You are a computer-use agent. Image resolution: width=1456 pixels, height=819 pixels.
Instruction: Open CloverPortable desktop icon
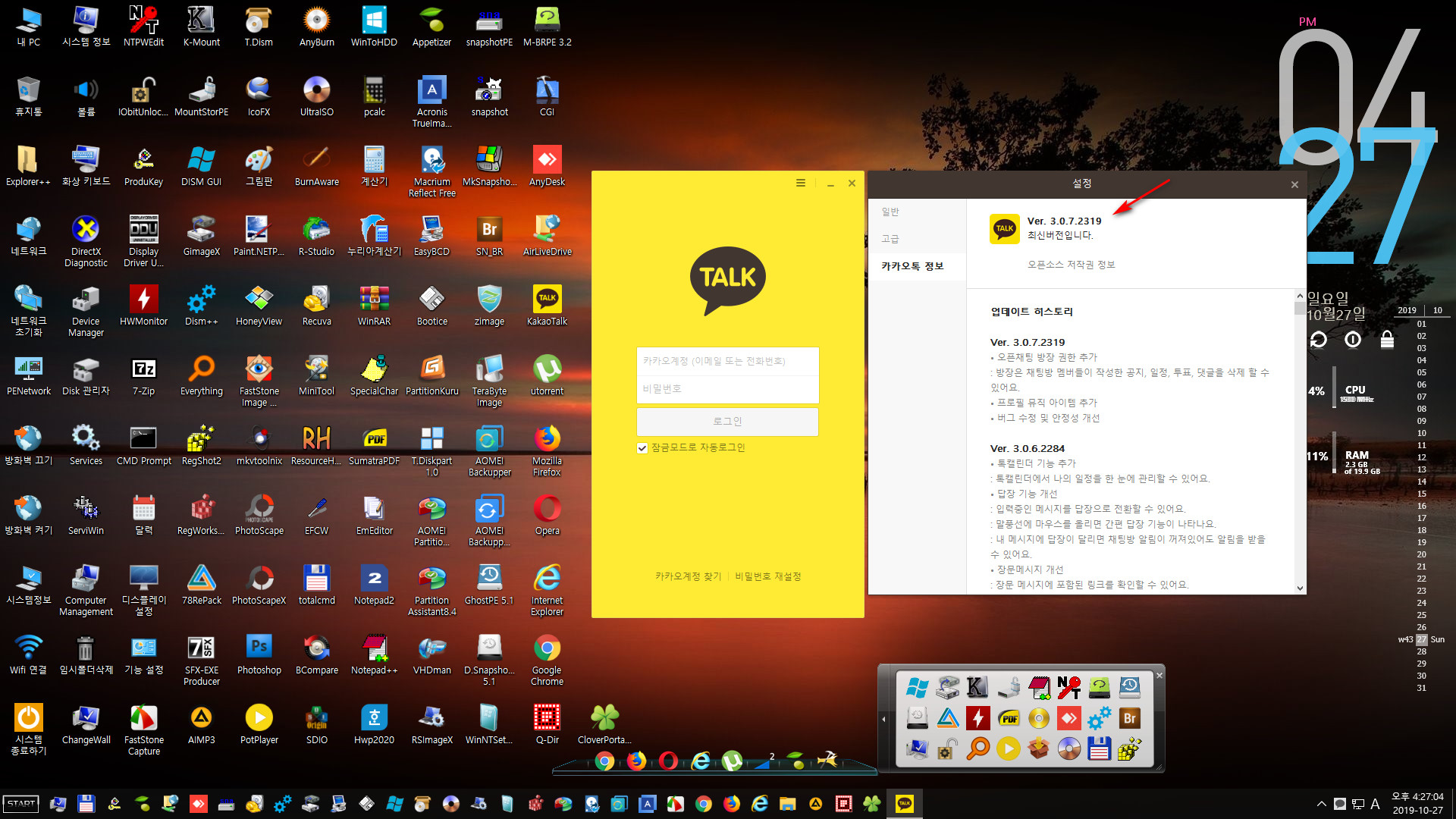tap(604, 723)
